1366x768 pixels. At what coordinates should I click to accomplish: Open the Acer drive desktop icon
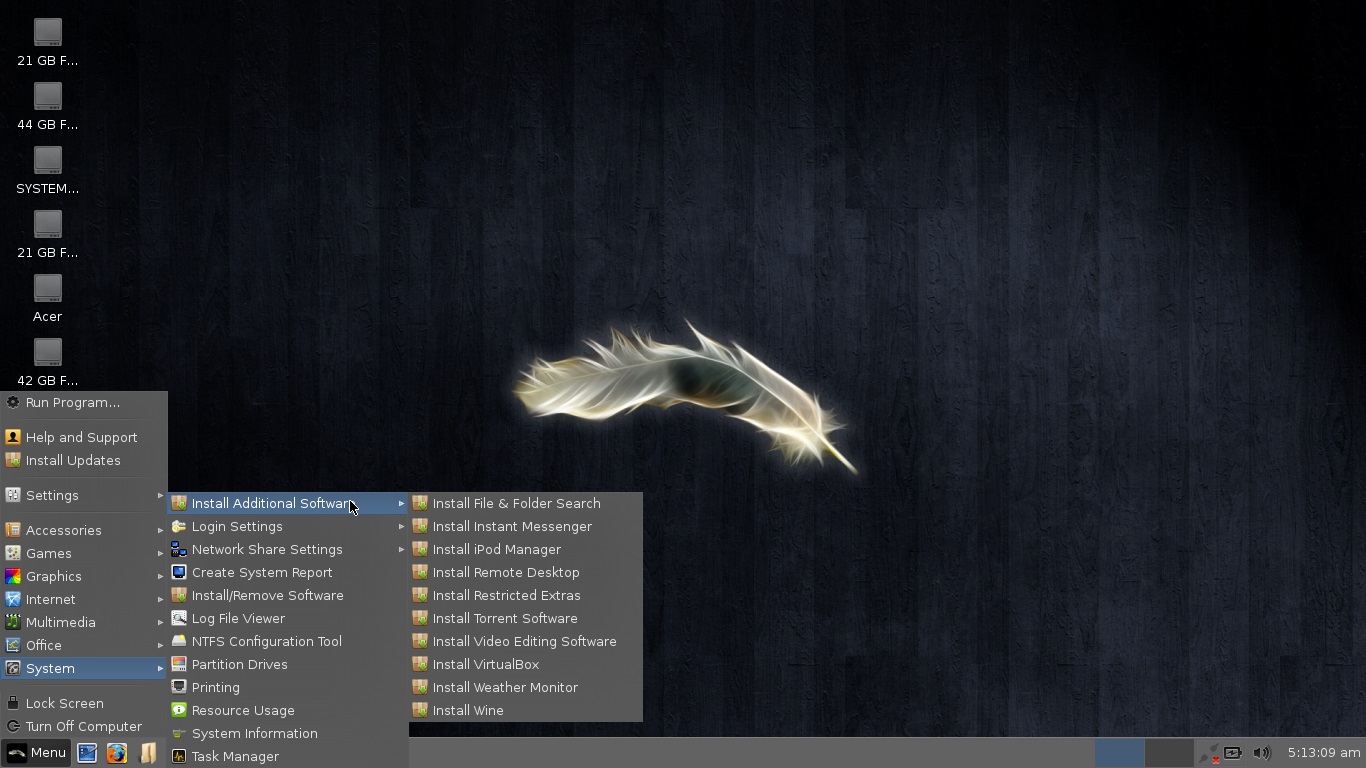point(47,298)
